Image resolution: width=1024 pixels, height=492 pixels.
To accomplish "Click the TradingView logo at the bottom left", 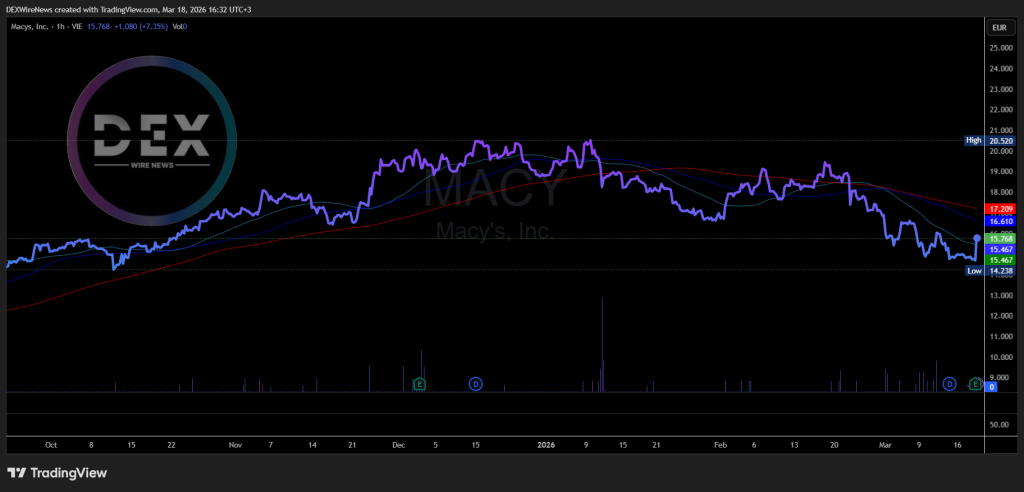I will 57,473.
